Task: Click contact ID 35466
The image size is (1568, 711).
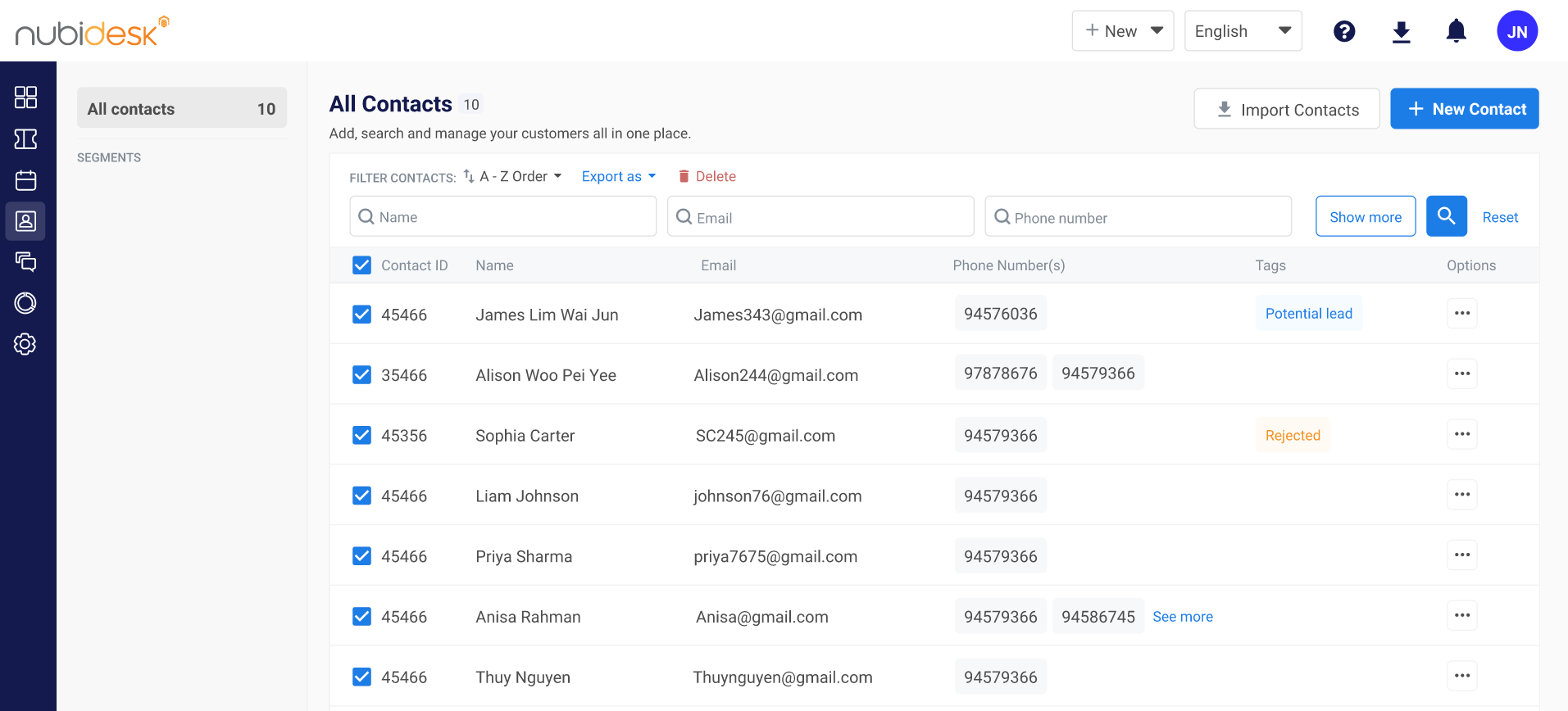Action: (404, 375)
